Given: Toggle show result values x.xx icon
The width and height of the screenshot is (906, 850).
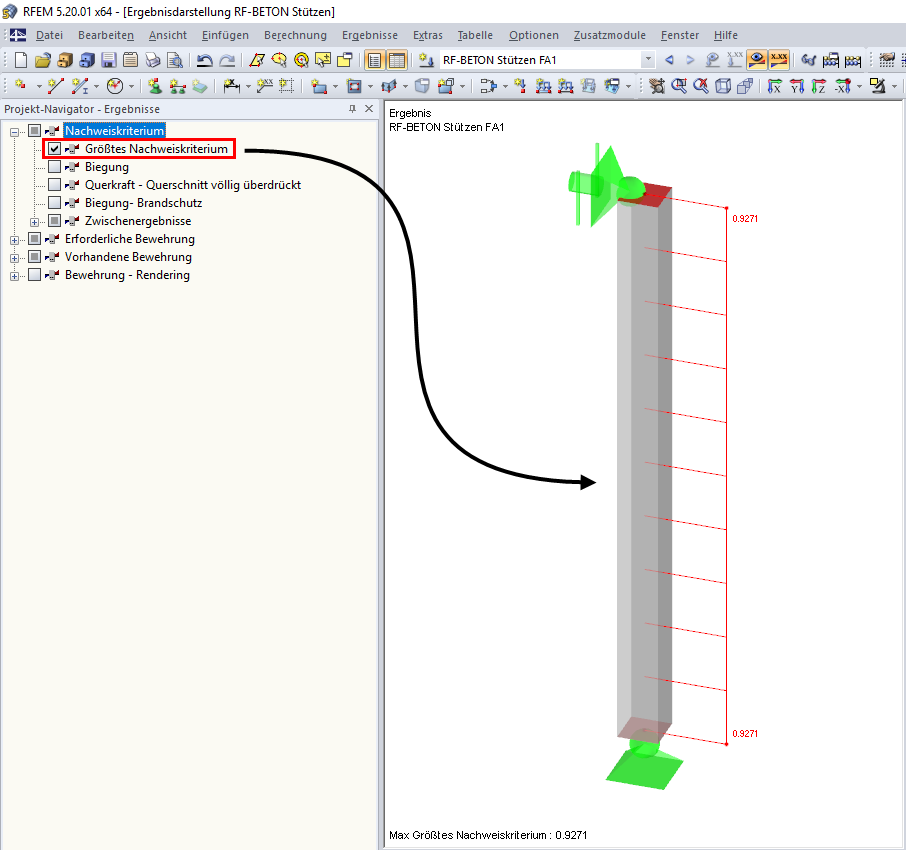Looking at the screenshot, I should click(x=779, y=60).
